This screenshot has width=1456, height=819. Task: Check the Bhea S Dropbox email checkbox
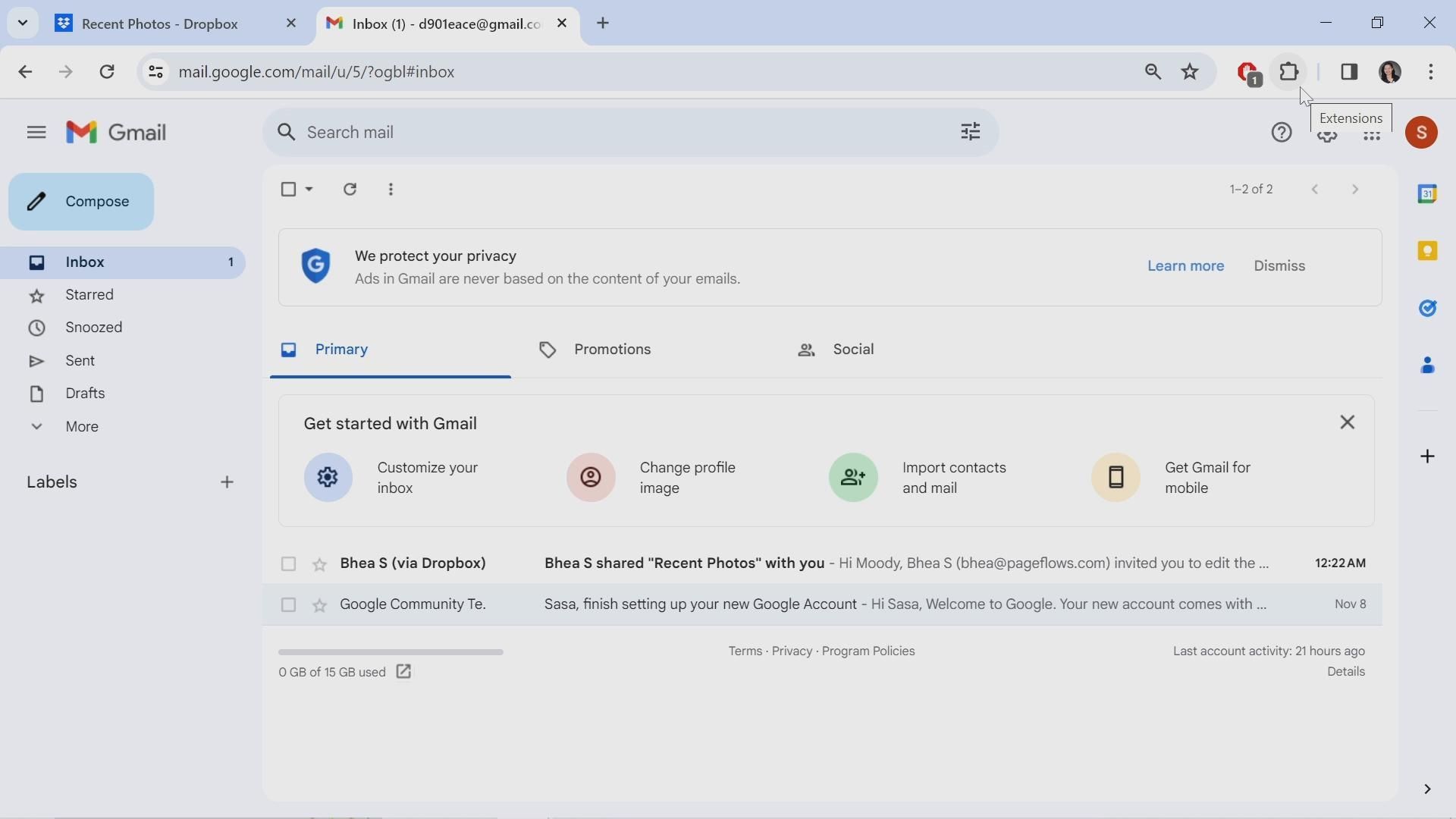288,564
